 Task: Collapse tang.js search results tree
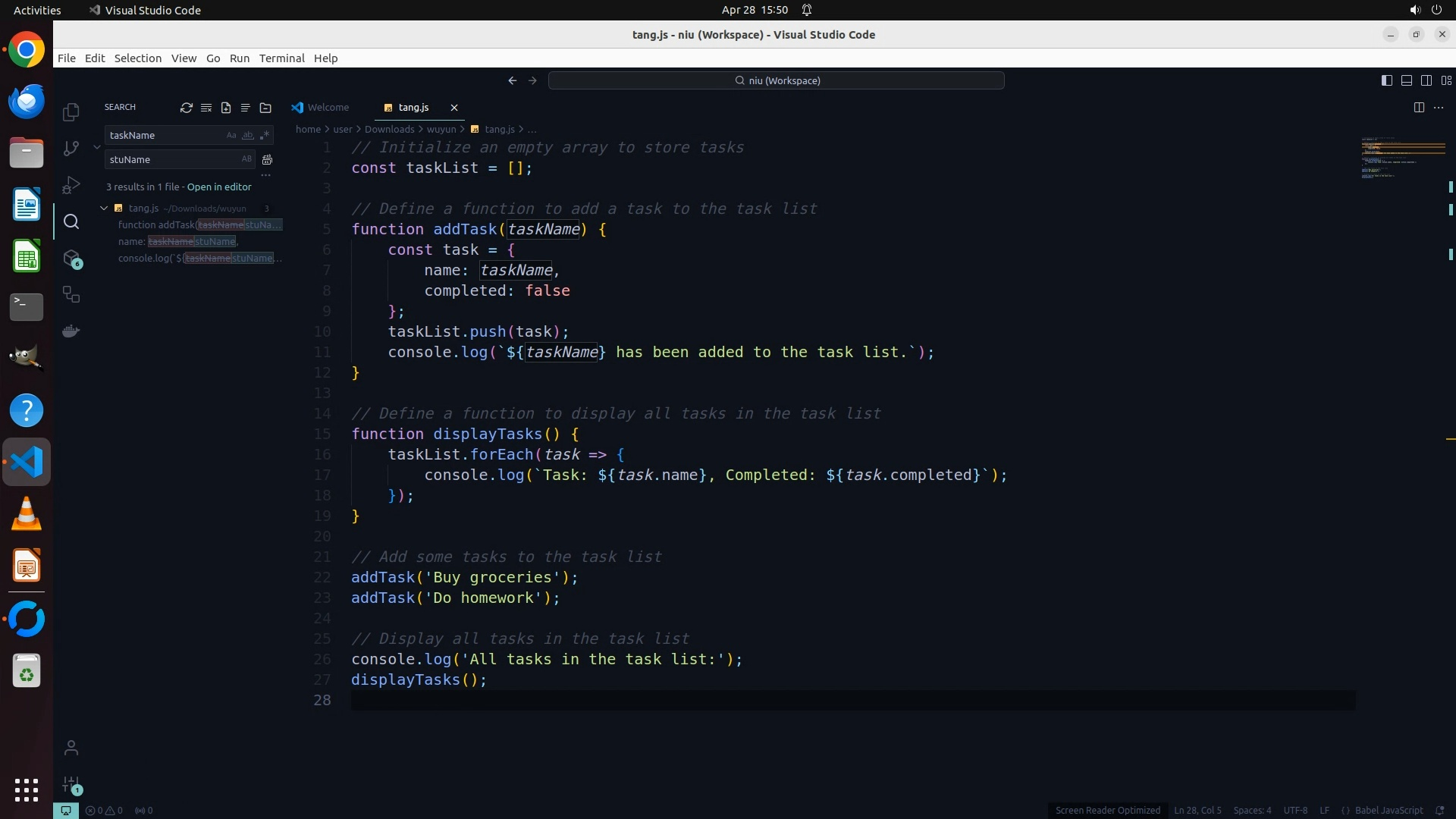[x=104, y=208]
